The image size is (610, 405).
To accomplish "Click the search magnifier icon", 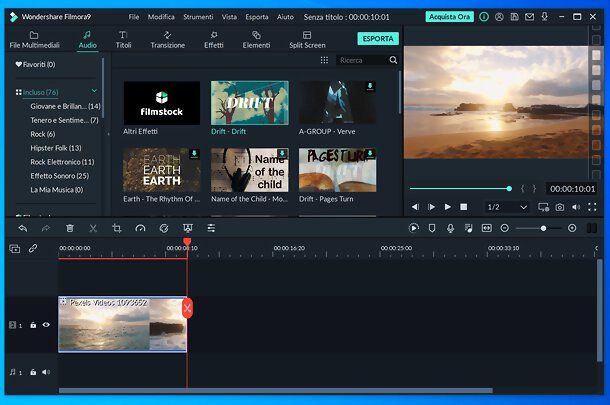I will [x=393, y=60].
